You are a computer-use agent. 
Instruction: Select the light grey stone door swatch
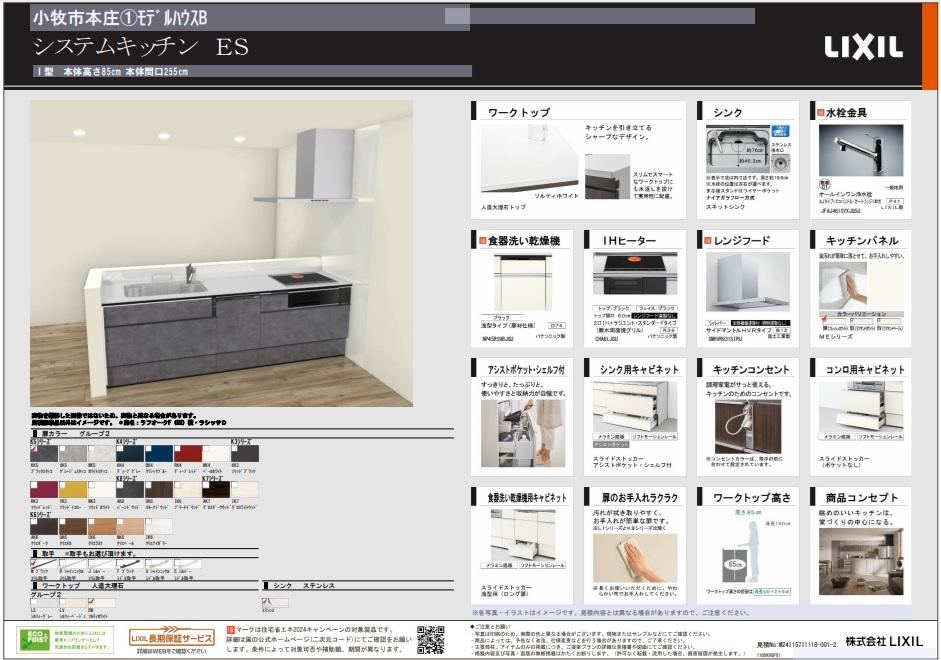point(73,453)
